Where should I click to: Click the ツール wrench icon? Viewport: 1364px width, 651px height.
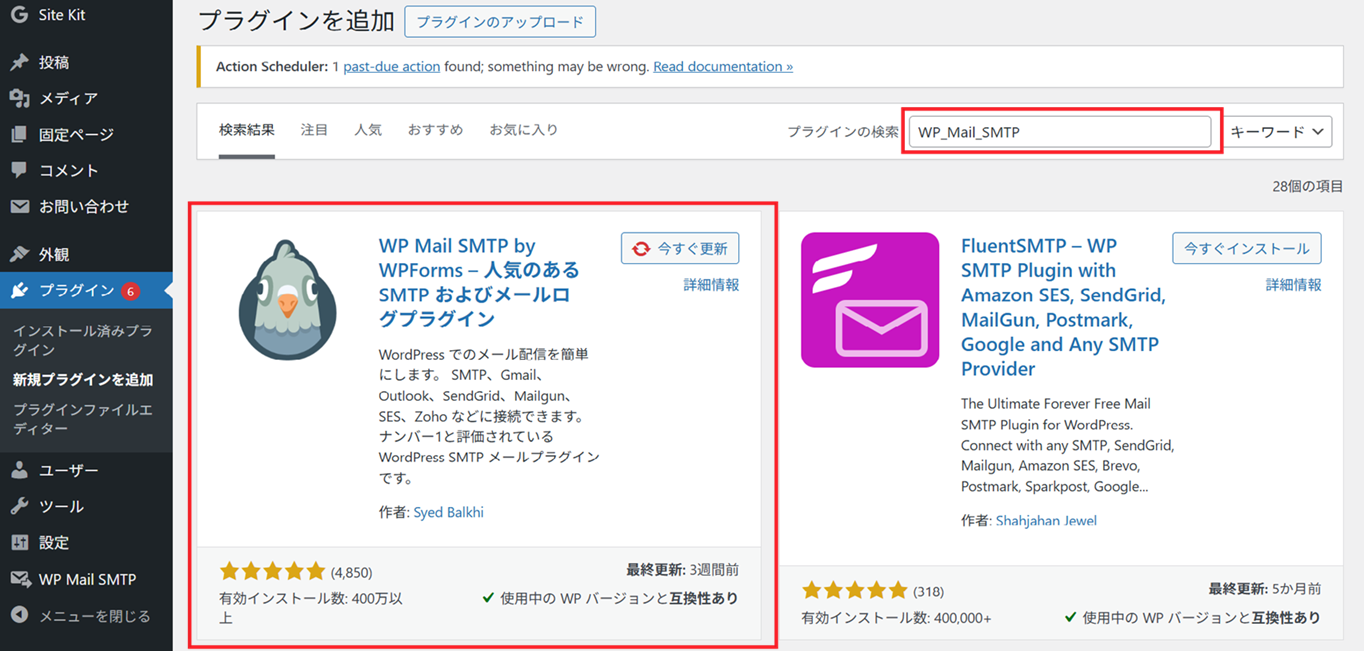[x=19, y=506]
